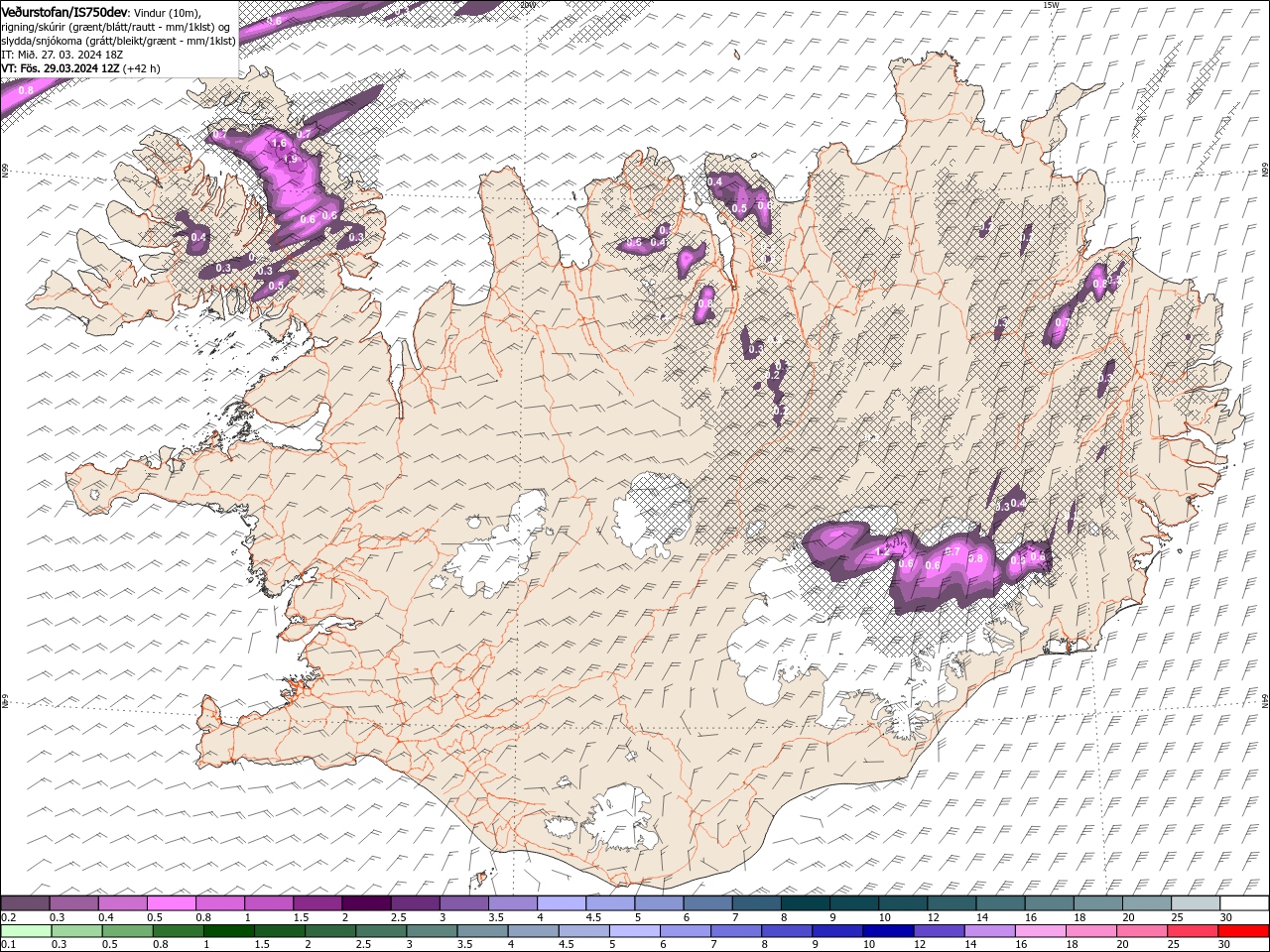This screenshot has height=952, width=1270.
Task: Select the violet 12 swatch in the lower legend row
Action: coord(939,931)
